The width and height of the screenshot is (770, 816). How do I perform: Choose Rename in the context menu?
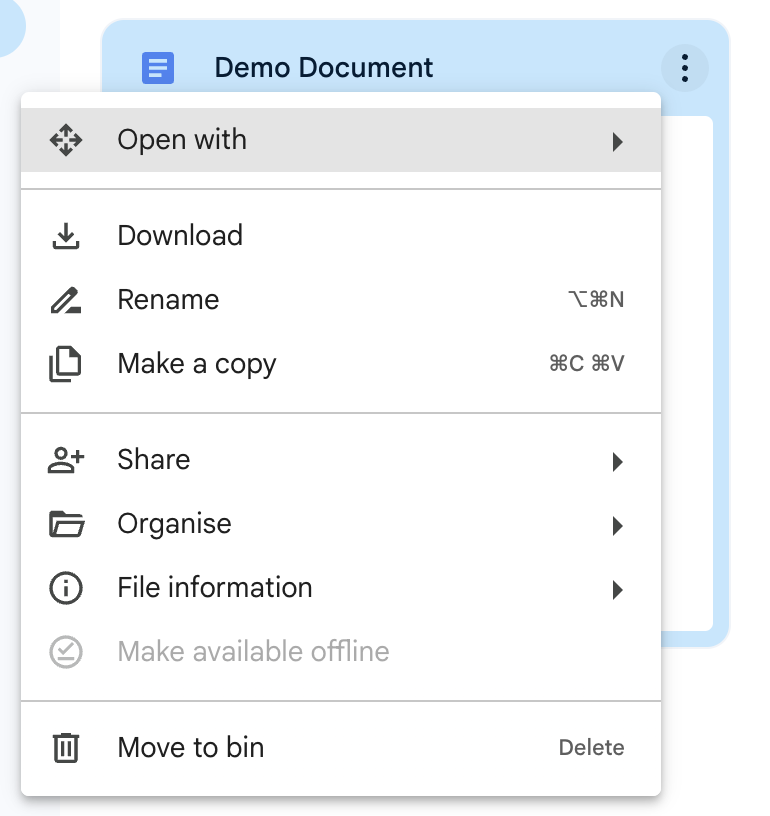pos(168,300)
